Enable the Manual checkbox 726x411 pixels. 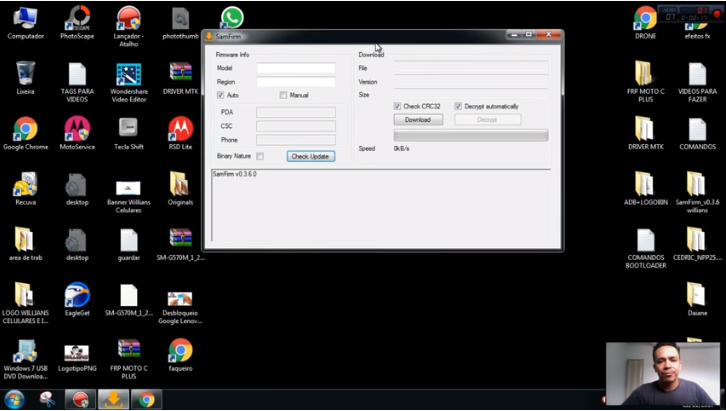[283, 95]
